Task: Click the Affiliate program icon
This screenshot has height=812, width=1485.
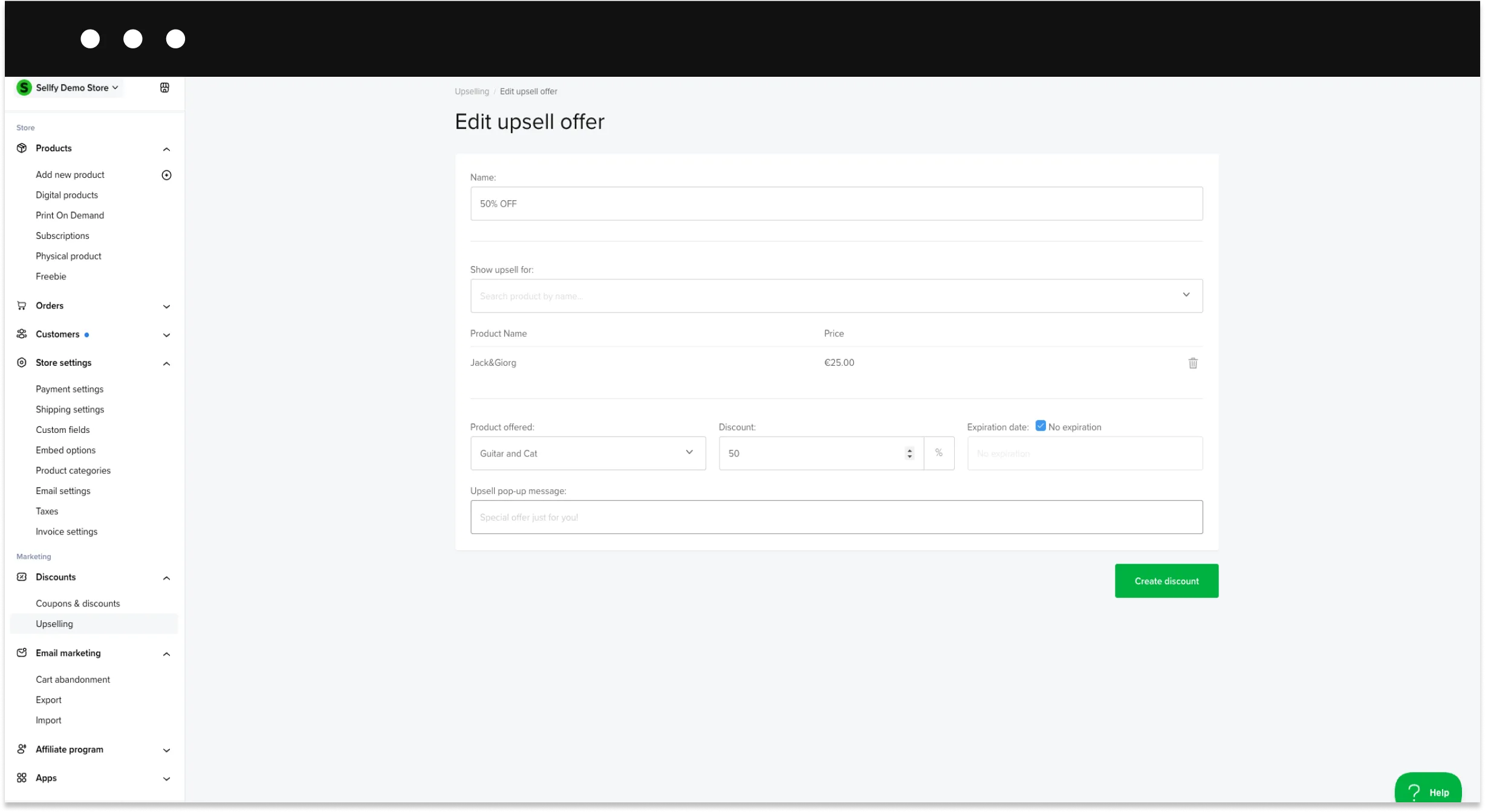Action: tap(22, 750)
